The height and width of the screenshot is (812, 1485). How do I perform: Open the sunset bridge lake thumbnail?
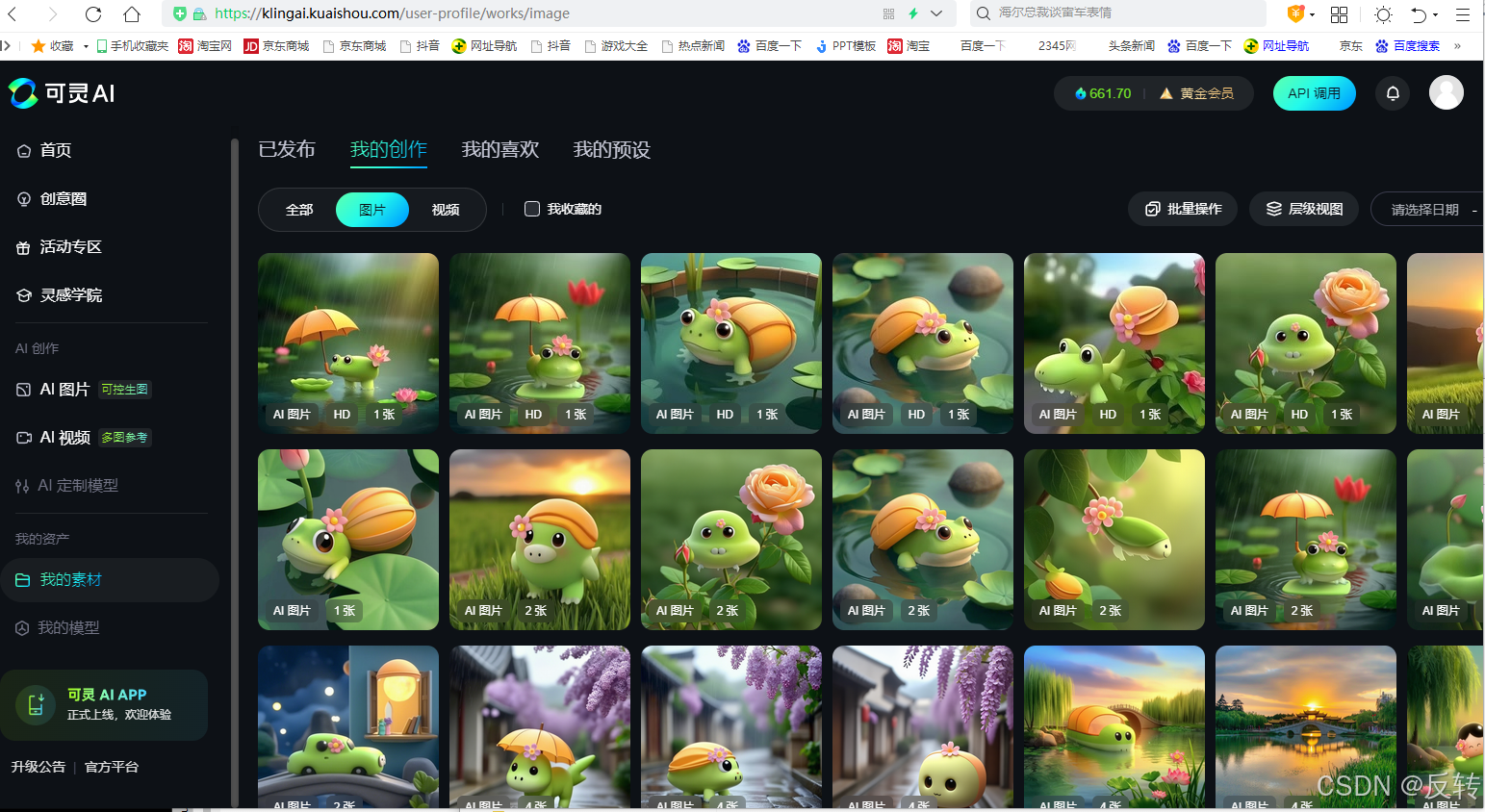click(x=1306, y=726)
